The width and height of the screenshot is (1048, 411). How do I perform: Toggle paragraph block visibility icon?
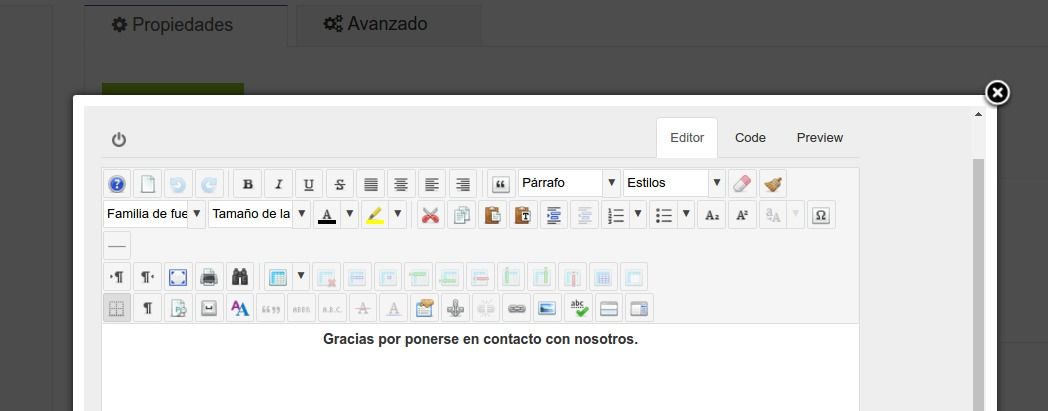pyautogui.click(x=148, y=307)
